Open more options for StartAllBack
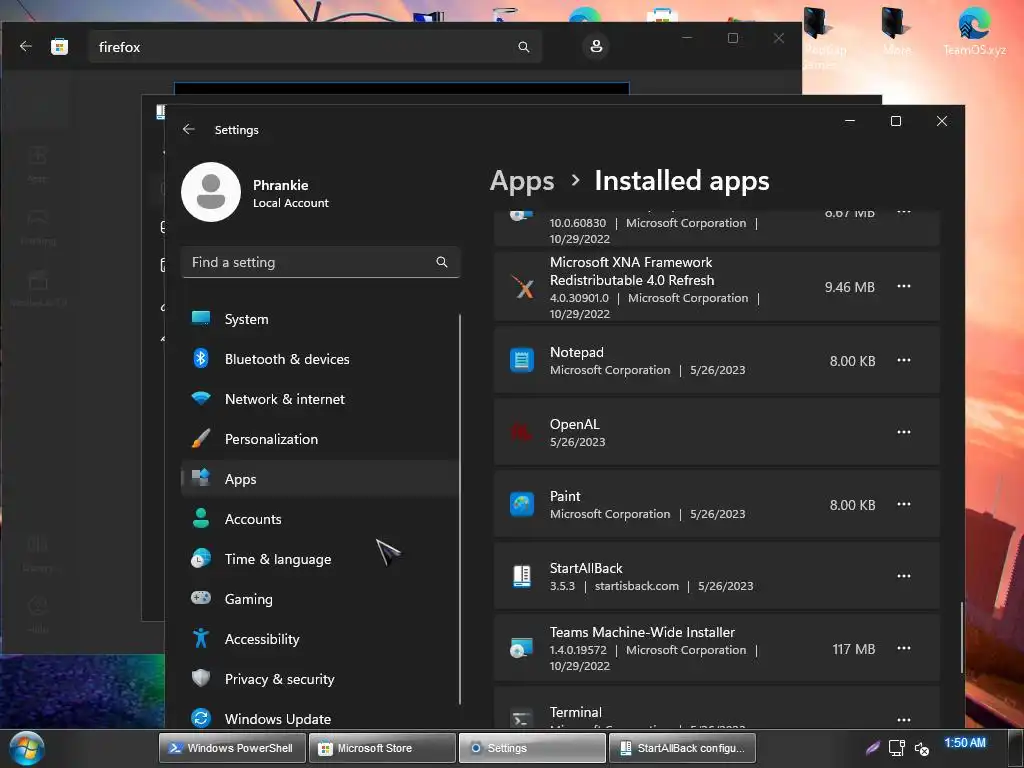1024x768 pixels. 904,576
